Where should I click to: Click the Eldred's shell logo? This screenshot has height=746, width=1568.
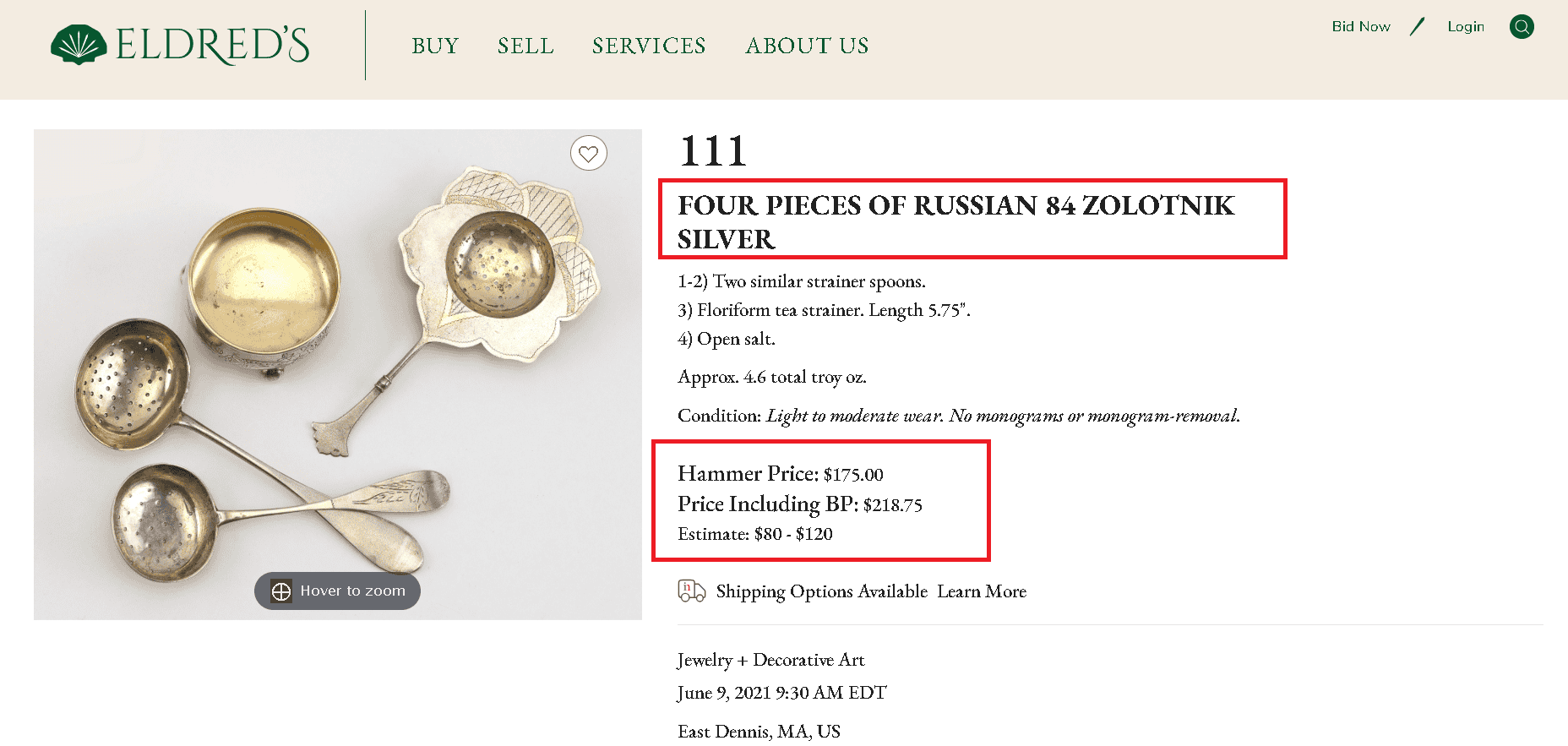[x=77, y=43]
